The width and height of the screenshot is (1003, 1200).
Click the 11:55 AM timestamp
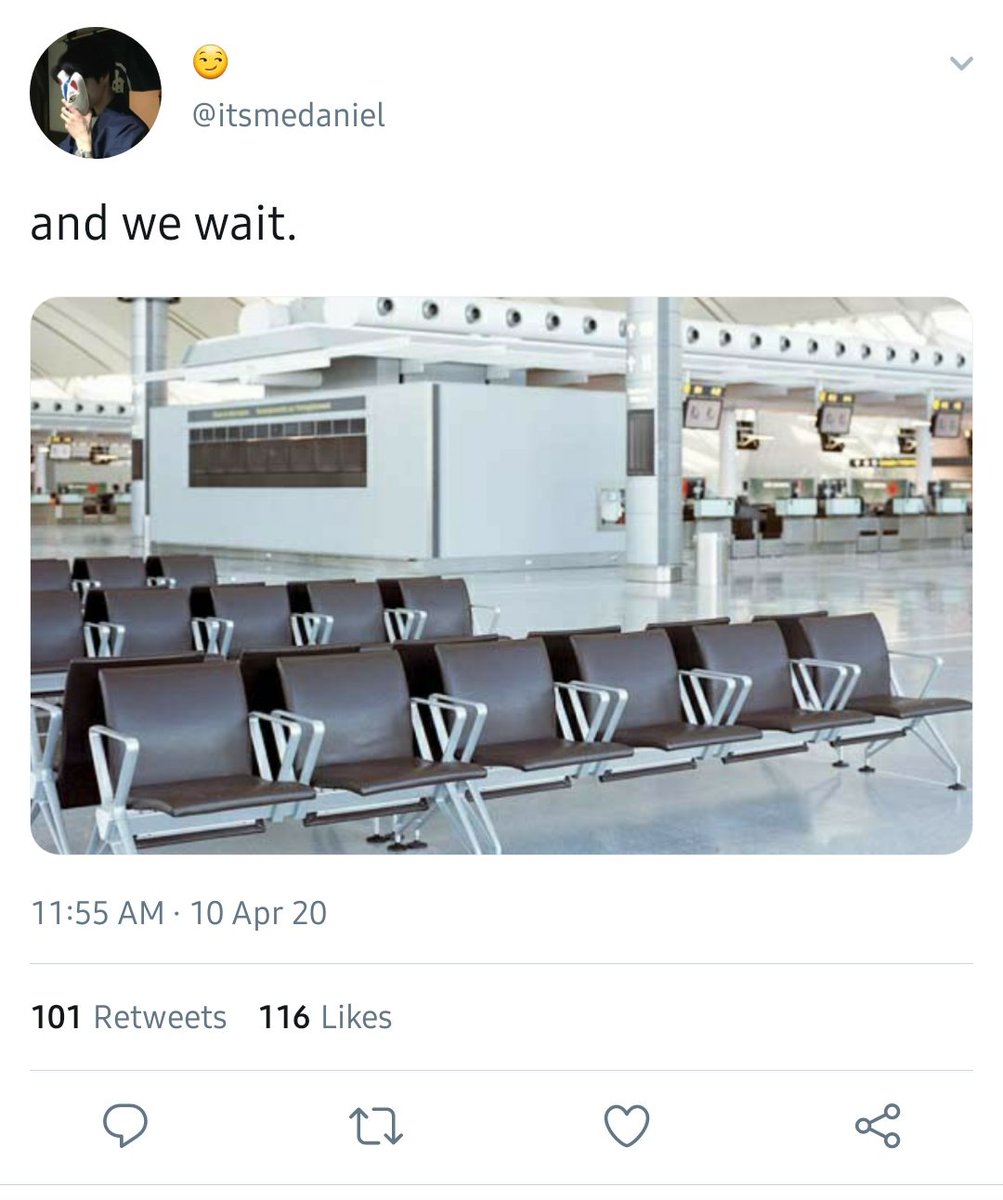[97, 913]
